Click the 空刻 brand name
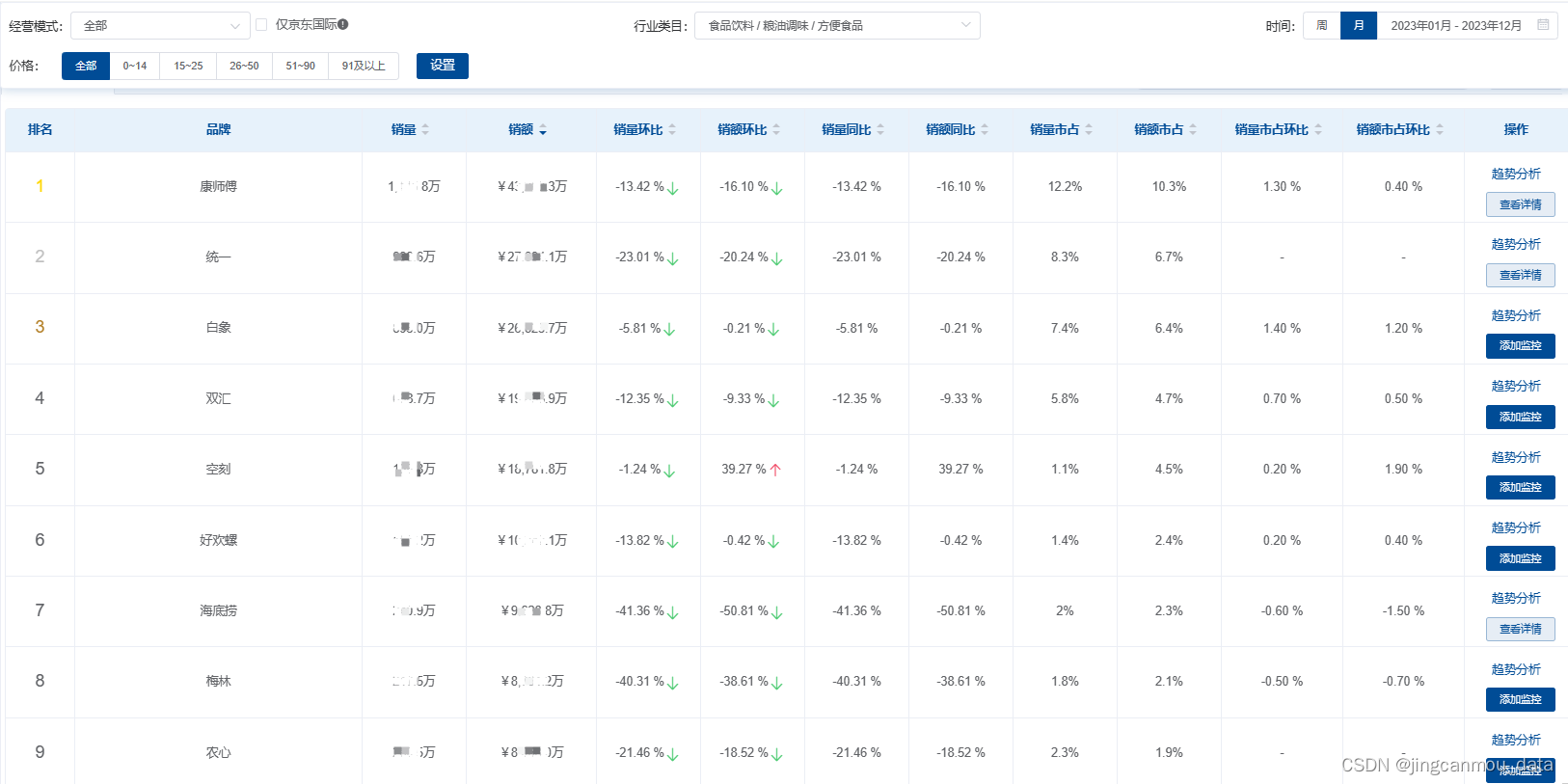 pos(219,469)
